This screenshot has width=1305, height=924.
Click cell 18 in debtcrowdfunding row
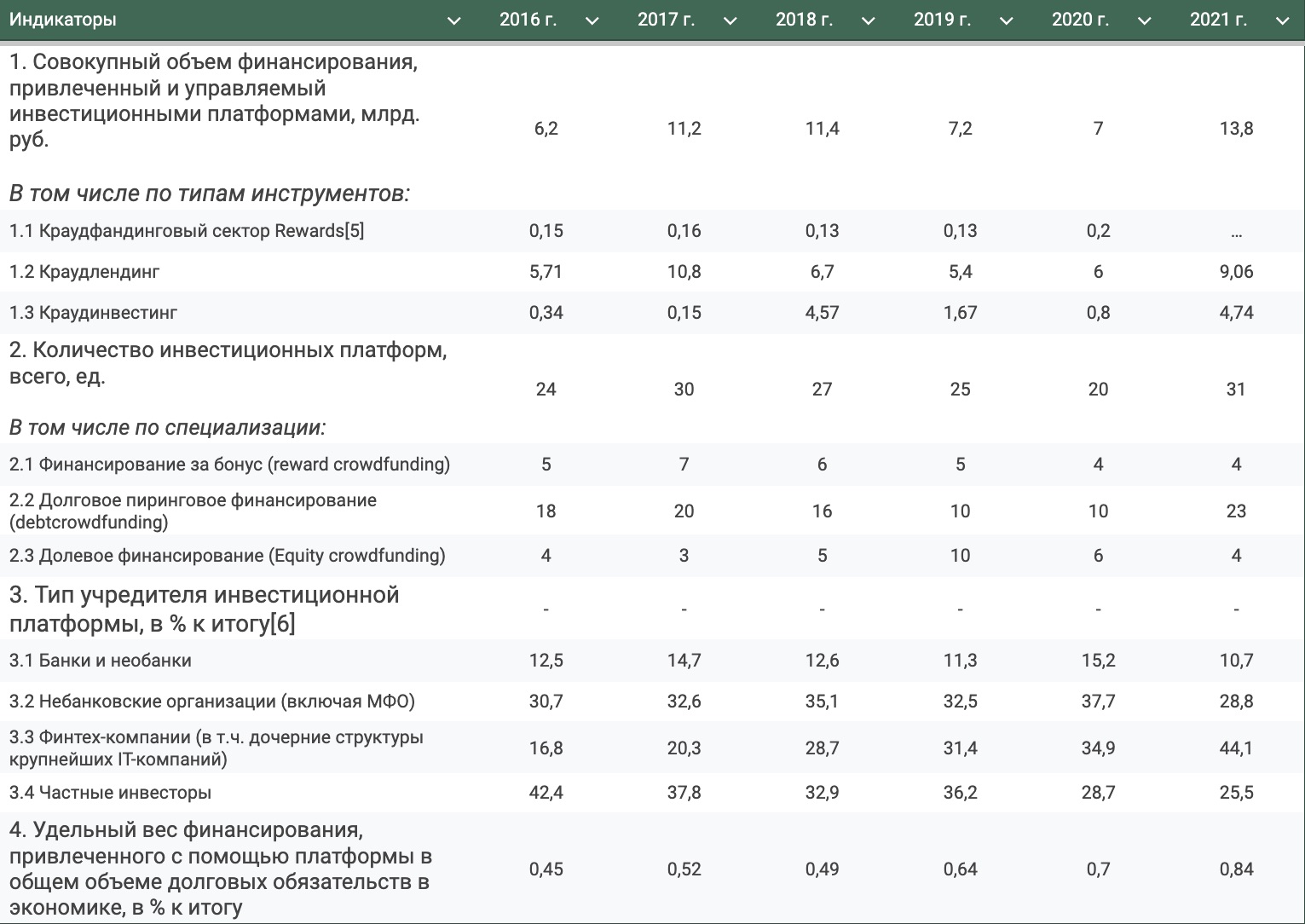click(x=546, y=511)
